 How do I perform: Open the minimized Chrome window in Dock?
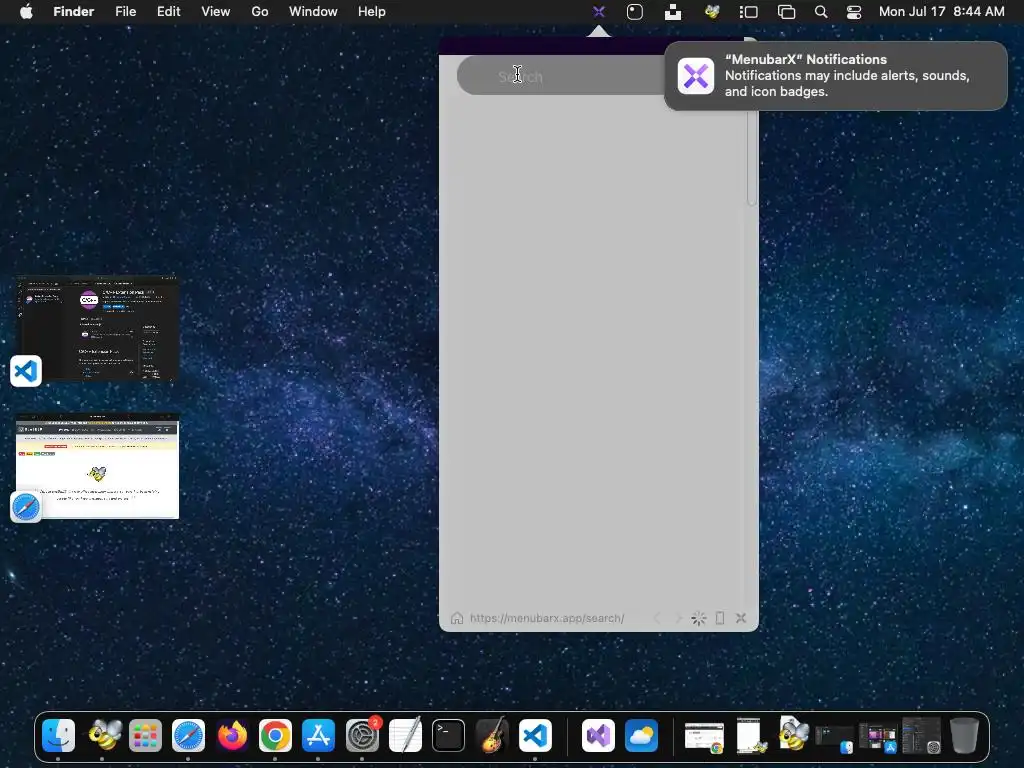coord(704,737)
